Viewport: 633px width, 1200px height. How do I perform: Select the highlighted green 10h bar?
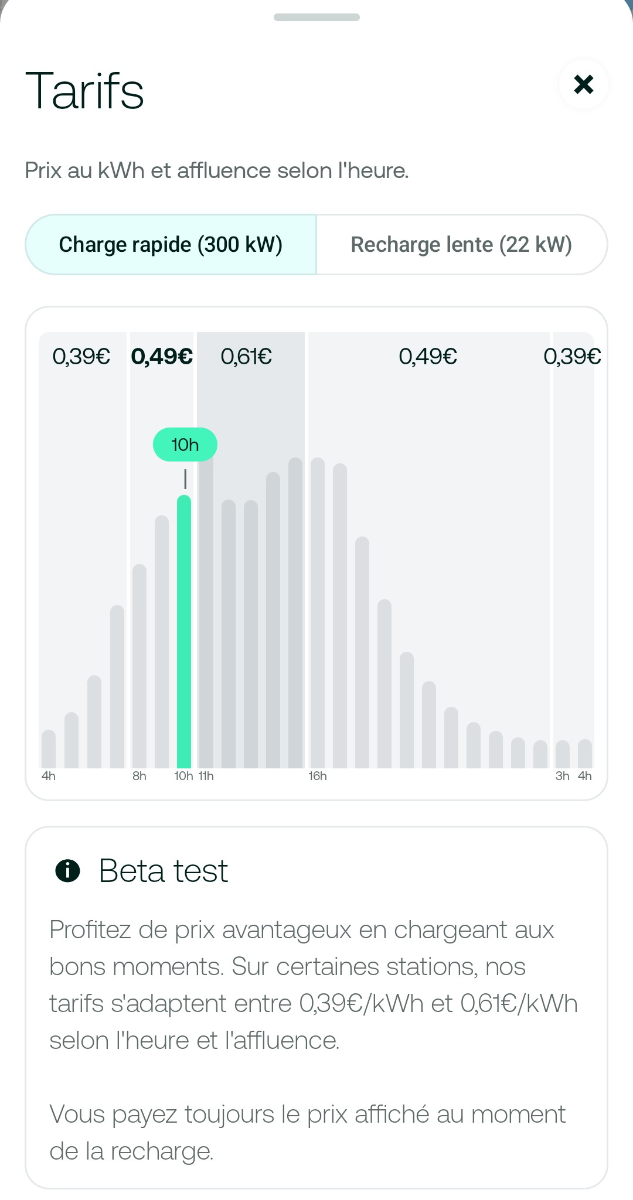pos(184,632)
